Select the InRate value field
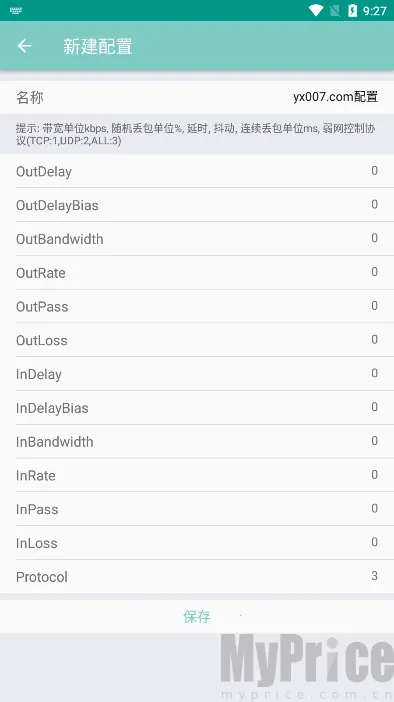 (x=374, y=475)
